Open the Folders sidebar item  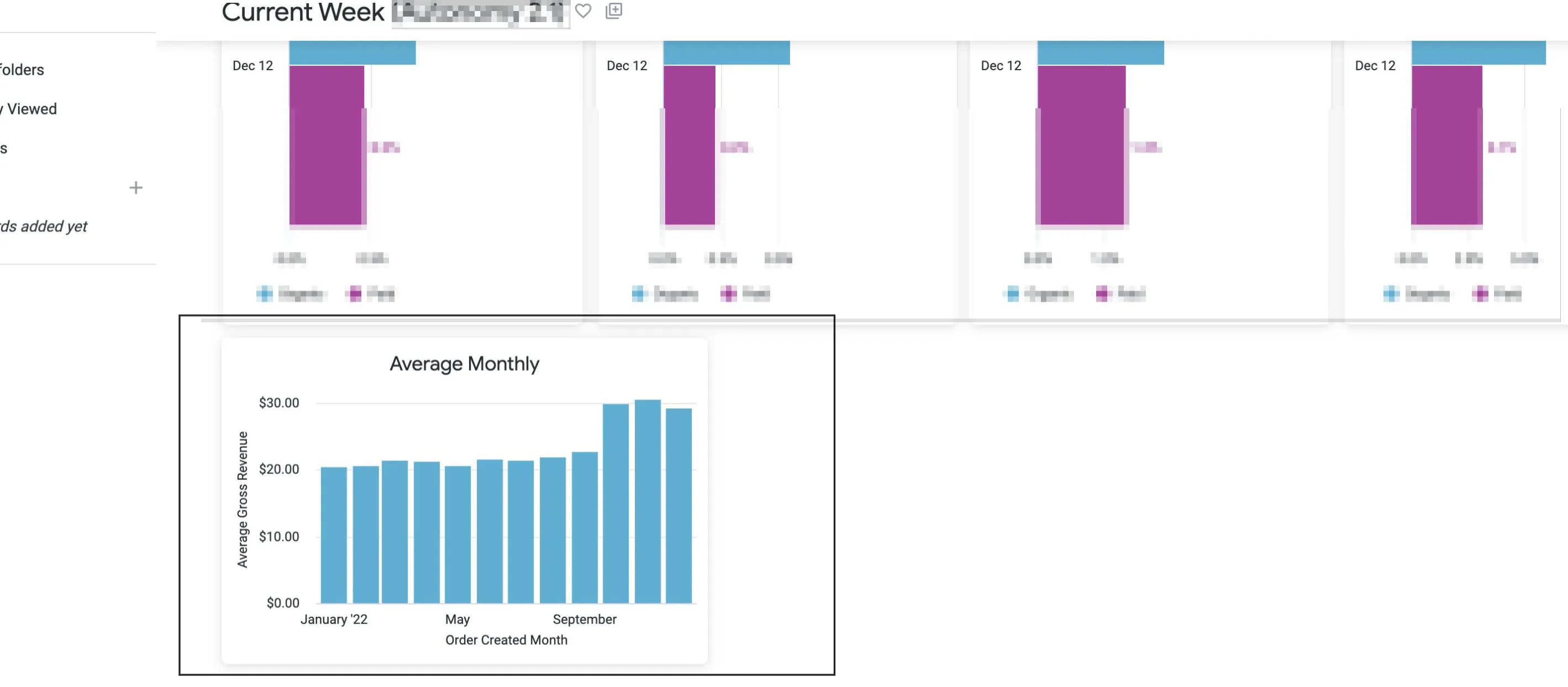[x=22, y=70]
